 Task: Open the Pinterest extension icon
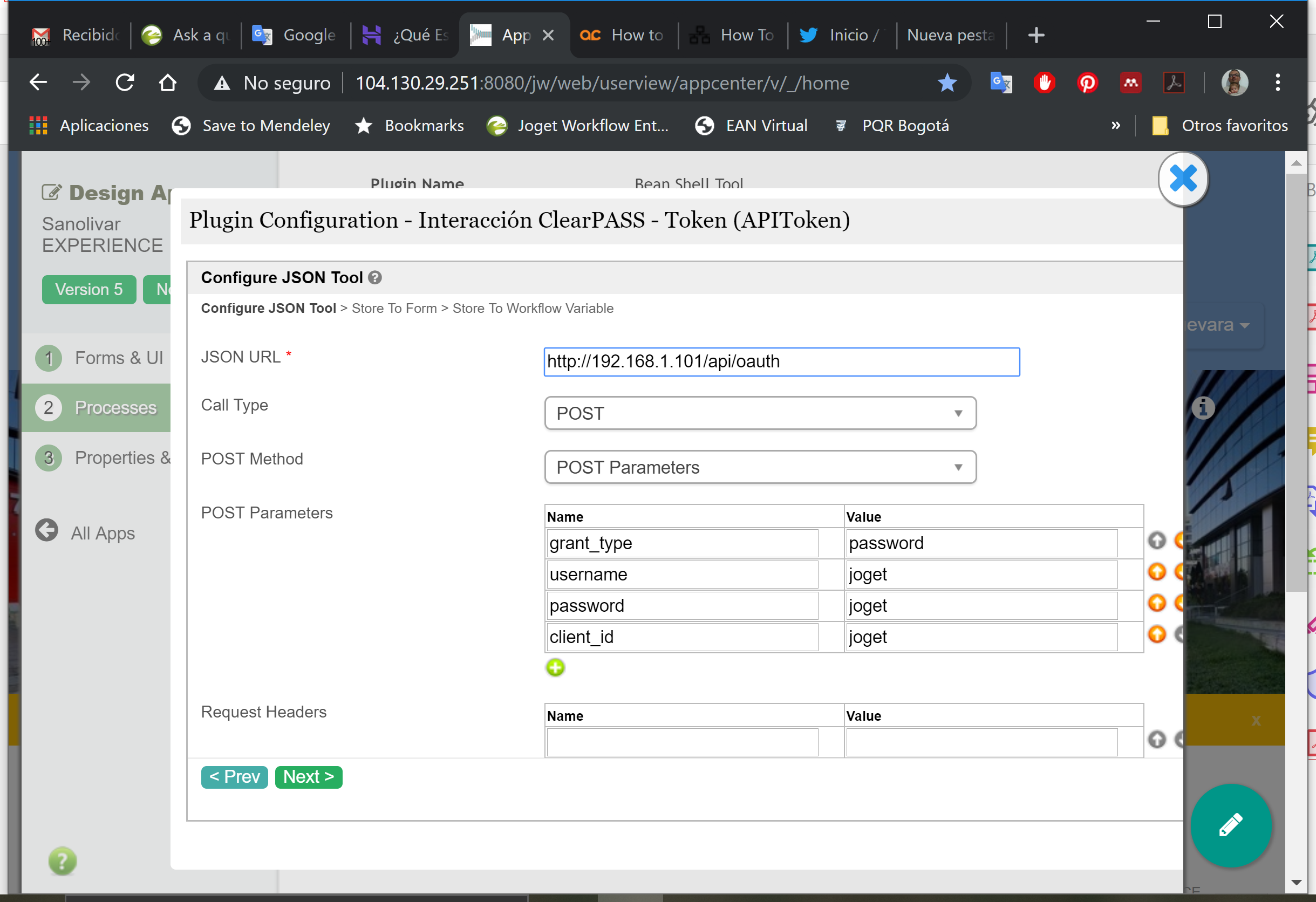[x=1087, y=83]
